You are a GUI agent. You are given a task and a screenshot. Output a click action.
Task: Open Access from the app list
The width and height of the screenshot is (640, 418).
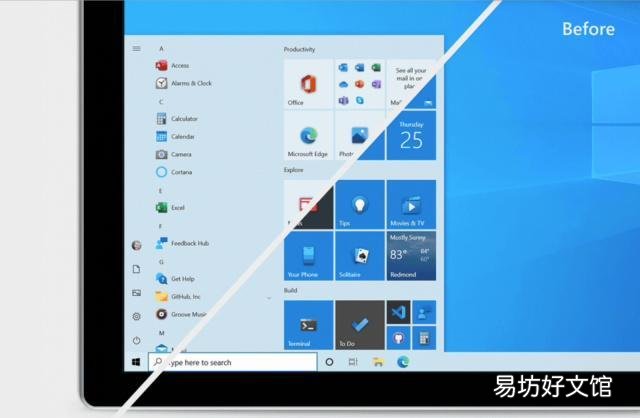click(172, 65)
